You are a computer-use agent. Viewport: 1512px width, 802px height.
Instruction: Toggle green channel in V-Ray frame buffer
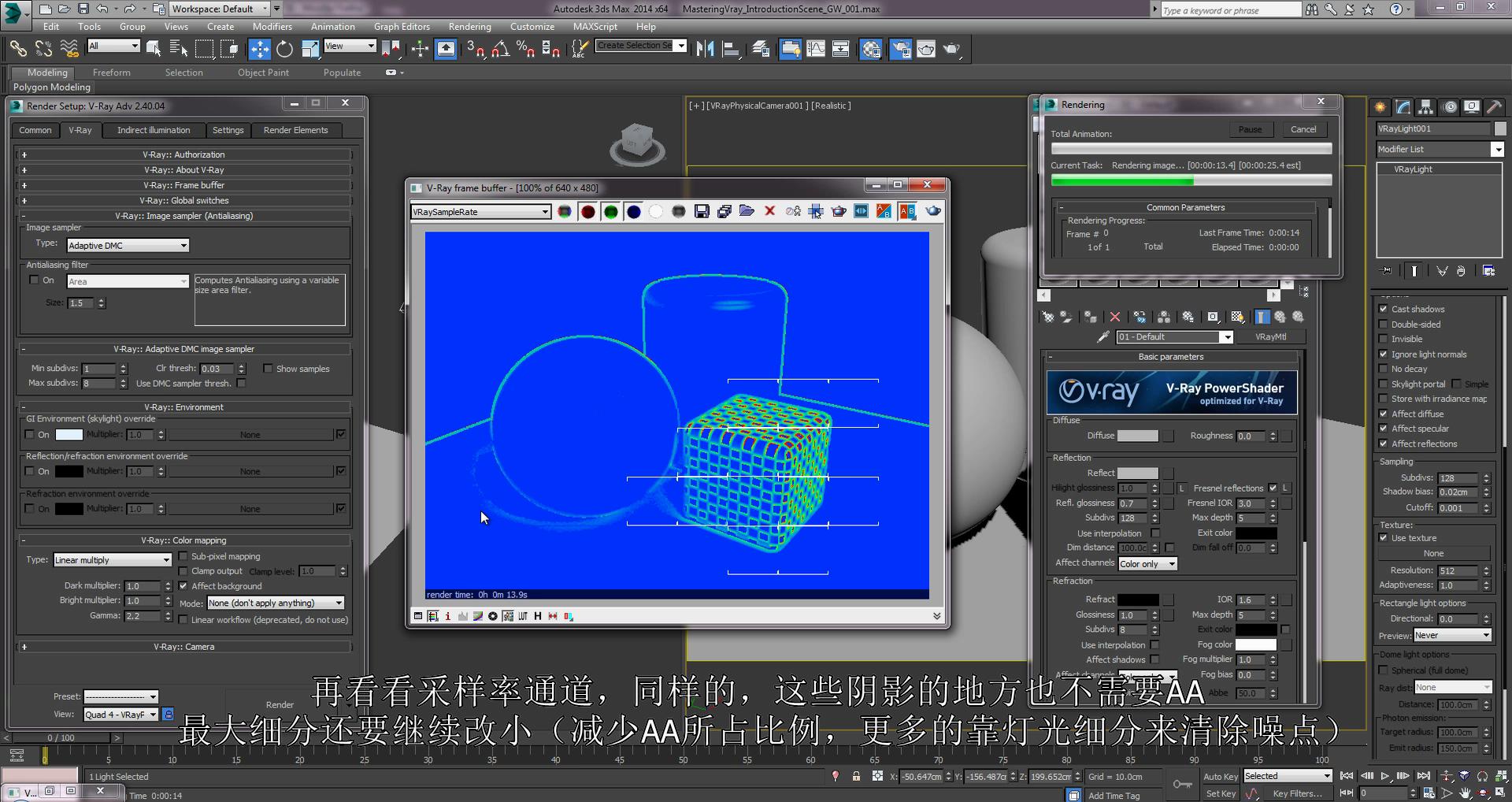pos(610,211)
